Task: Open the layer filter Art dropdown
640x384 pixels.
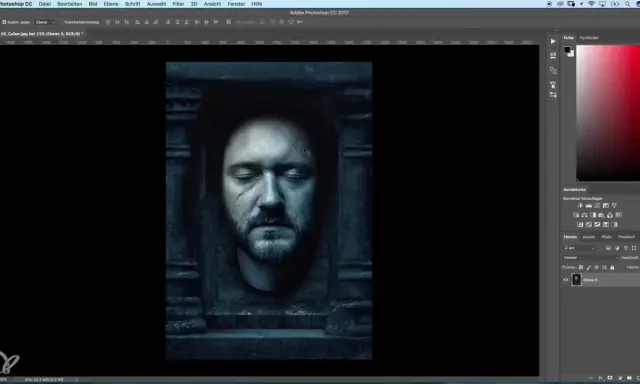Action: tap(579, 248)
